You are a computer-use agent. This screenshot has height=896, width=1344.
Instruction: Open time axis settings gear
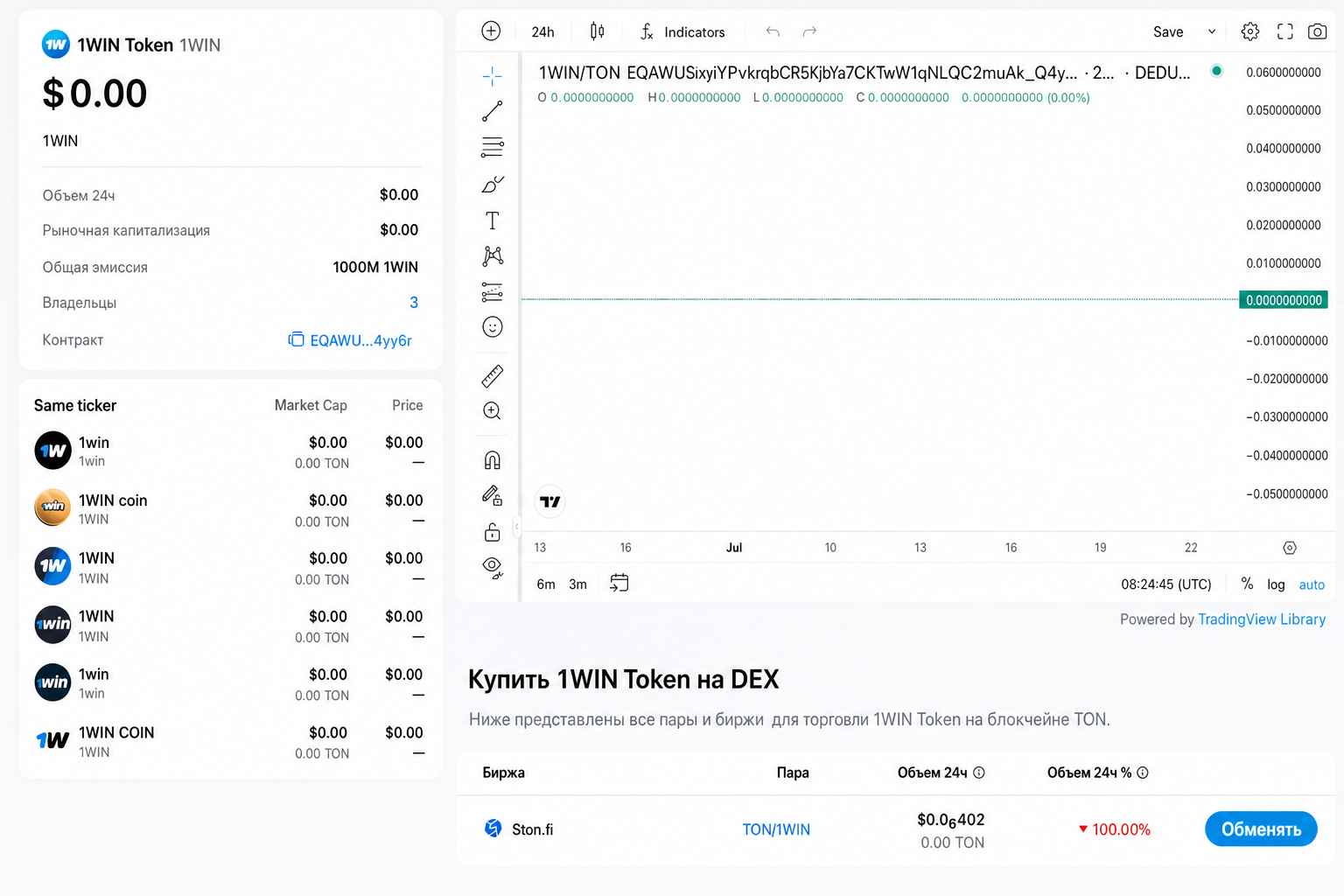tap(1289, 548)
